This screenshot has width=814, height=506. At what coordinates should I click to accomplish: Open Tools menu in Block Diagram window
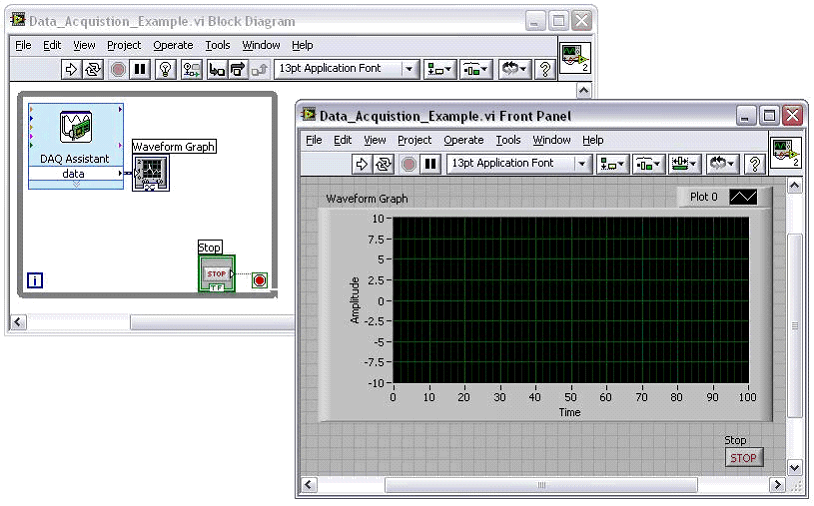tap(217, 45)
